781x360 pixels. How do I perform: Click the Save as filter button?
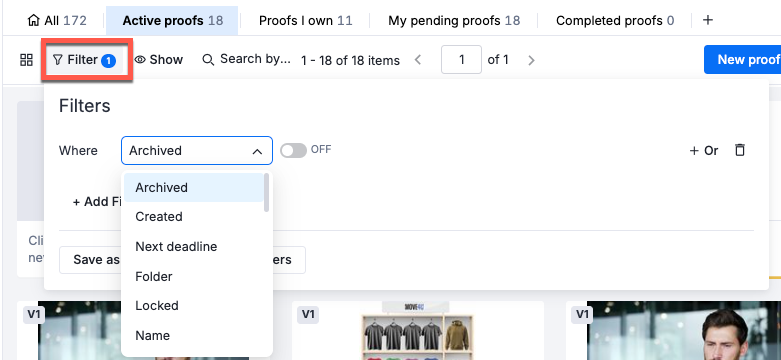(x=90, y=260)
